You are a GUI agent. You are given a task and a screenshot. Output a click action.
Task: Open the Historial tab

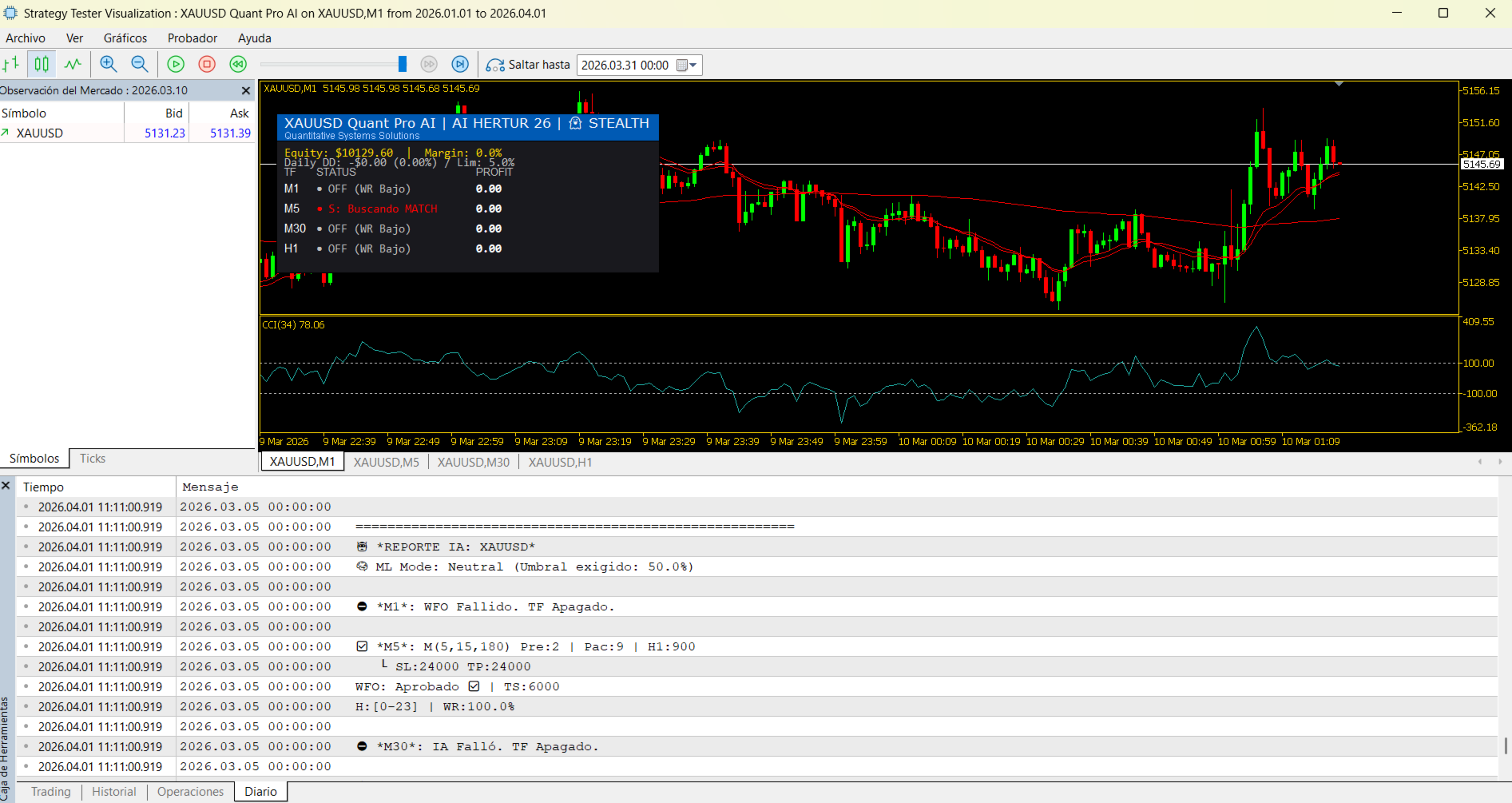click(114, 792)
